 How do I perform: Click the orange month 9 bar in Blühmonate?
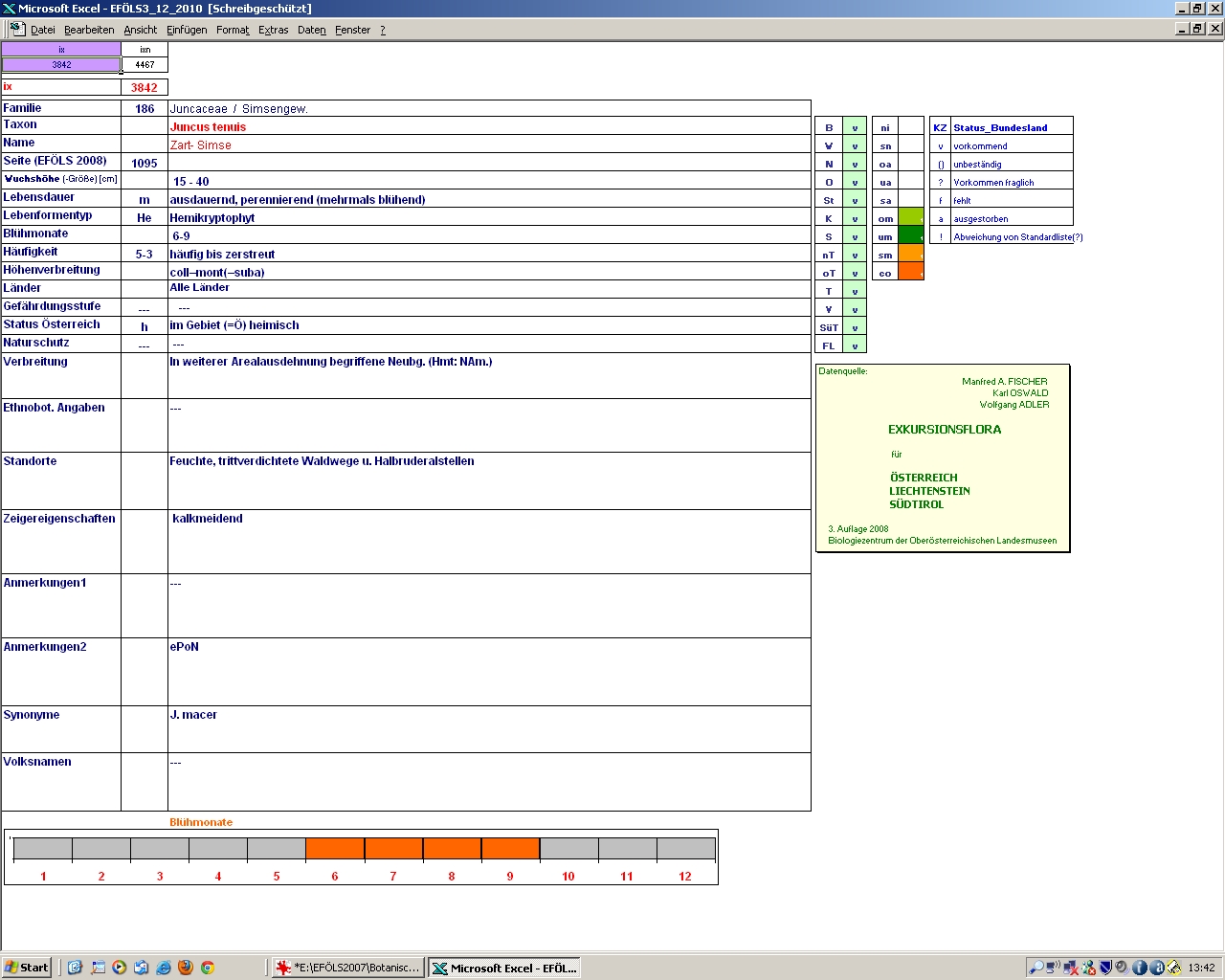pyautogui.click(x=510, y=848)
